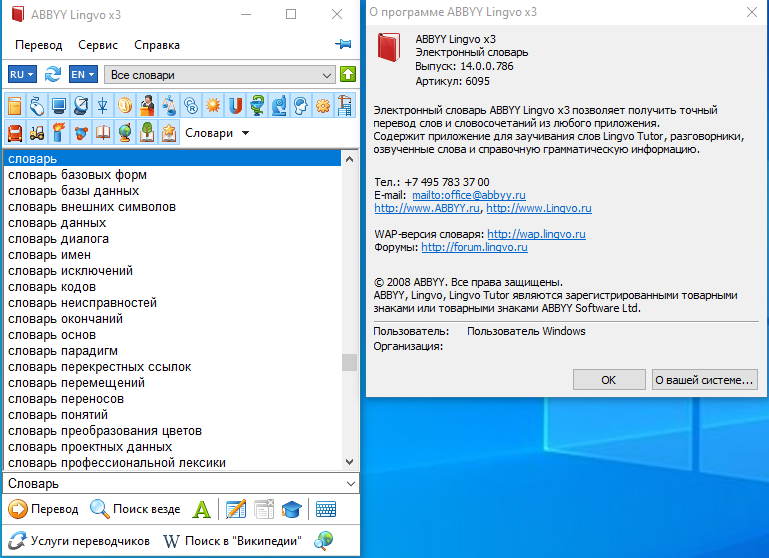Launch Lingvo Tutor with the graduation cap icon
This screenshot has height=558, width=769.
[x=291, y=509]
